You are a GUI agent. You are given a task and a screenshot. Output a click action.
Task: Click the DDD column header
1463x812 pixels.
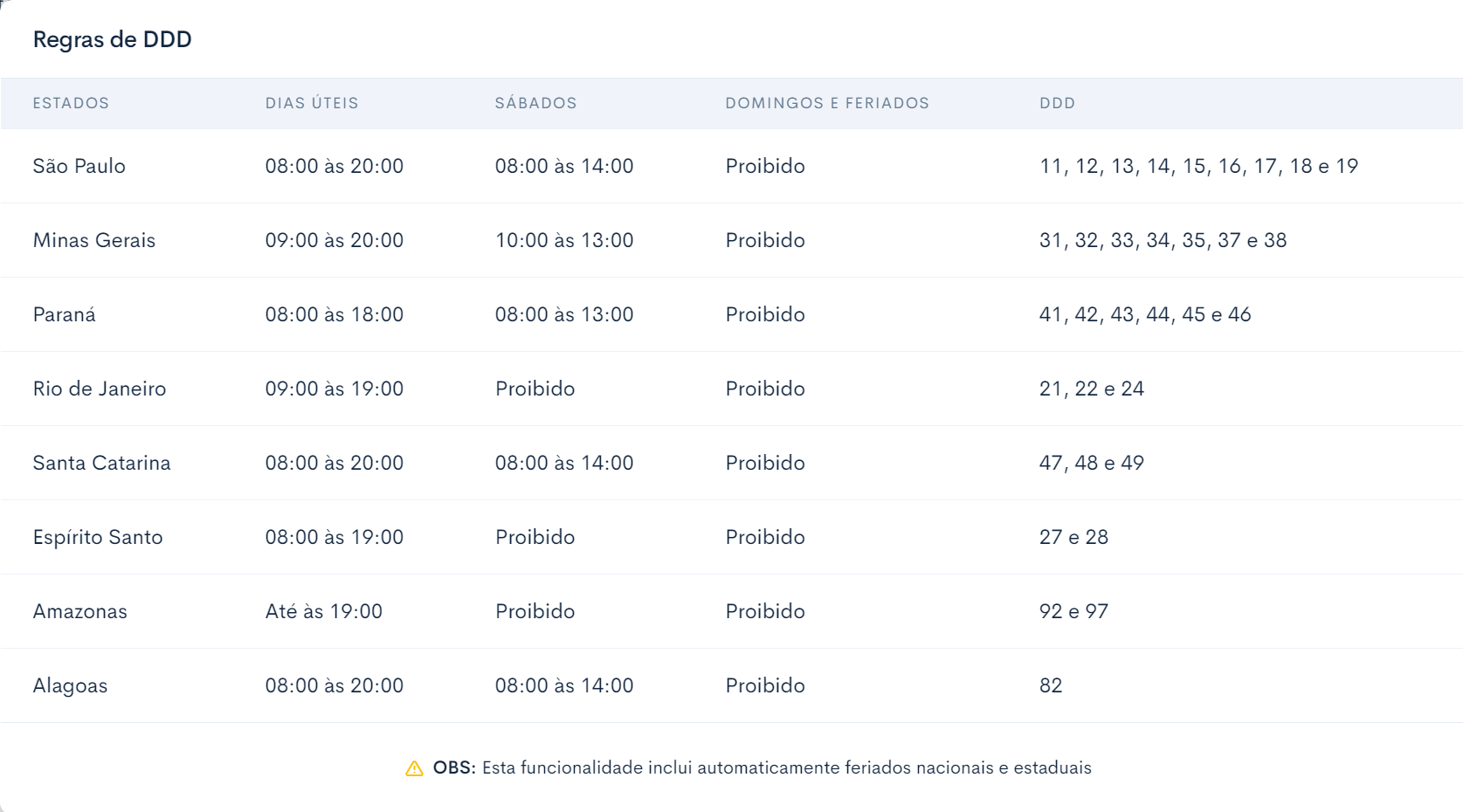pyautogui.click(x=1057, y=103)
